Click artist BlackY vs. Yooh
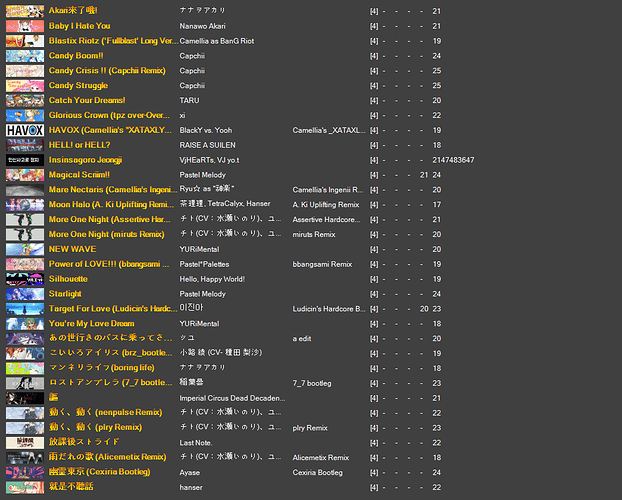Screen dimensions: 622x500 (205, 131)
